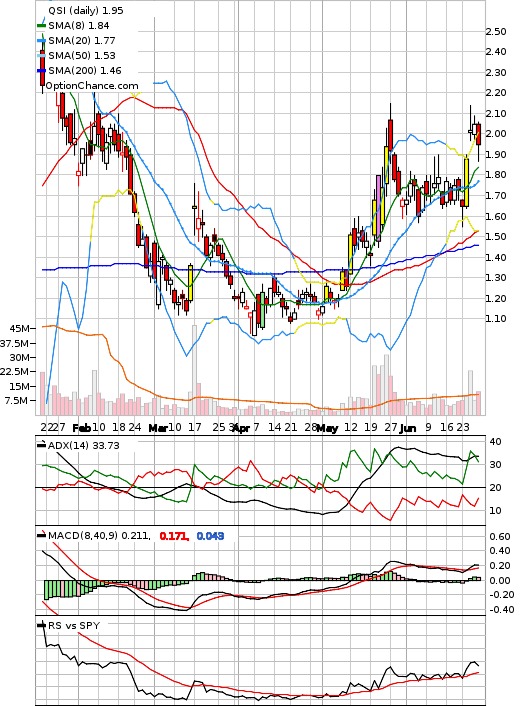Click the 7.5M volume axis label
Viewport: 526px width, 706px height.
point(18,401)
